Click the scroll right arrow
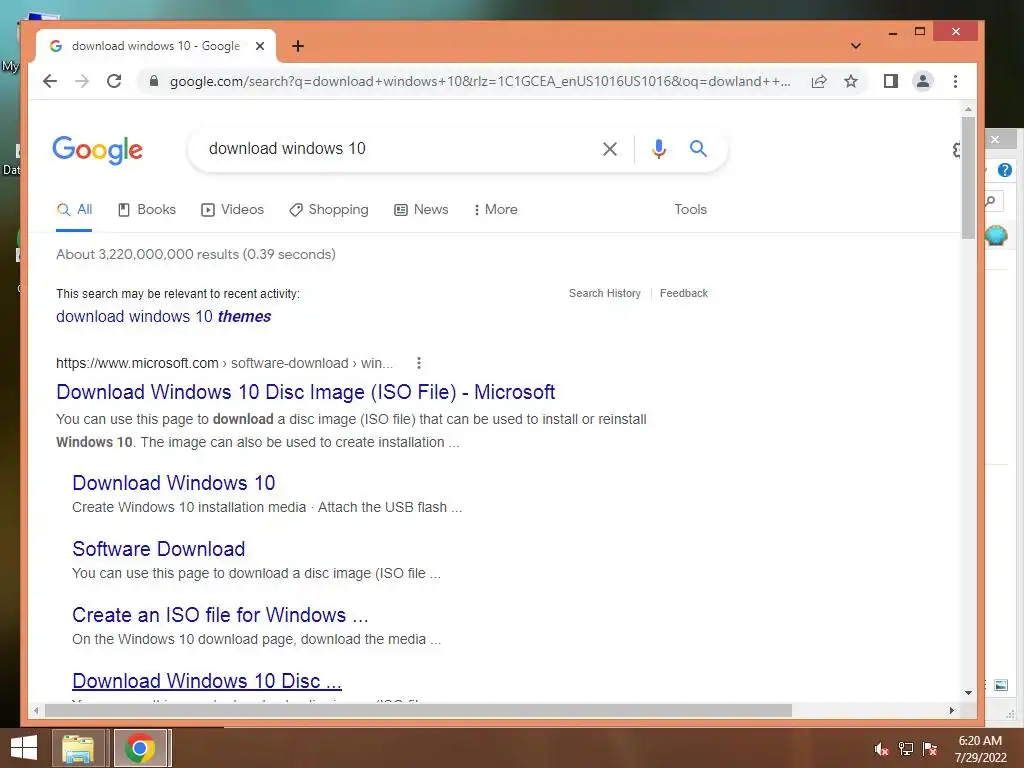Viewport: 1024px width, 768px height. [952, 710]
